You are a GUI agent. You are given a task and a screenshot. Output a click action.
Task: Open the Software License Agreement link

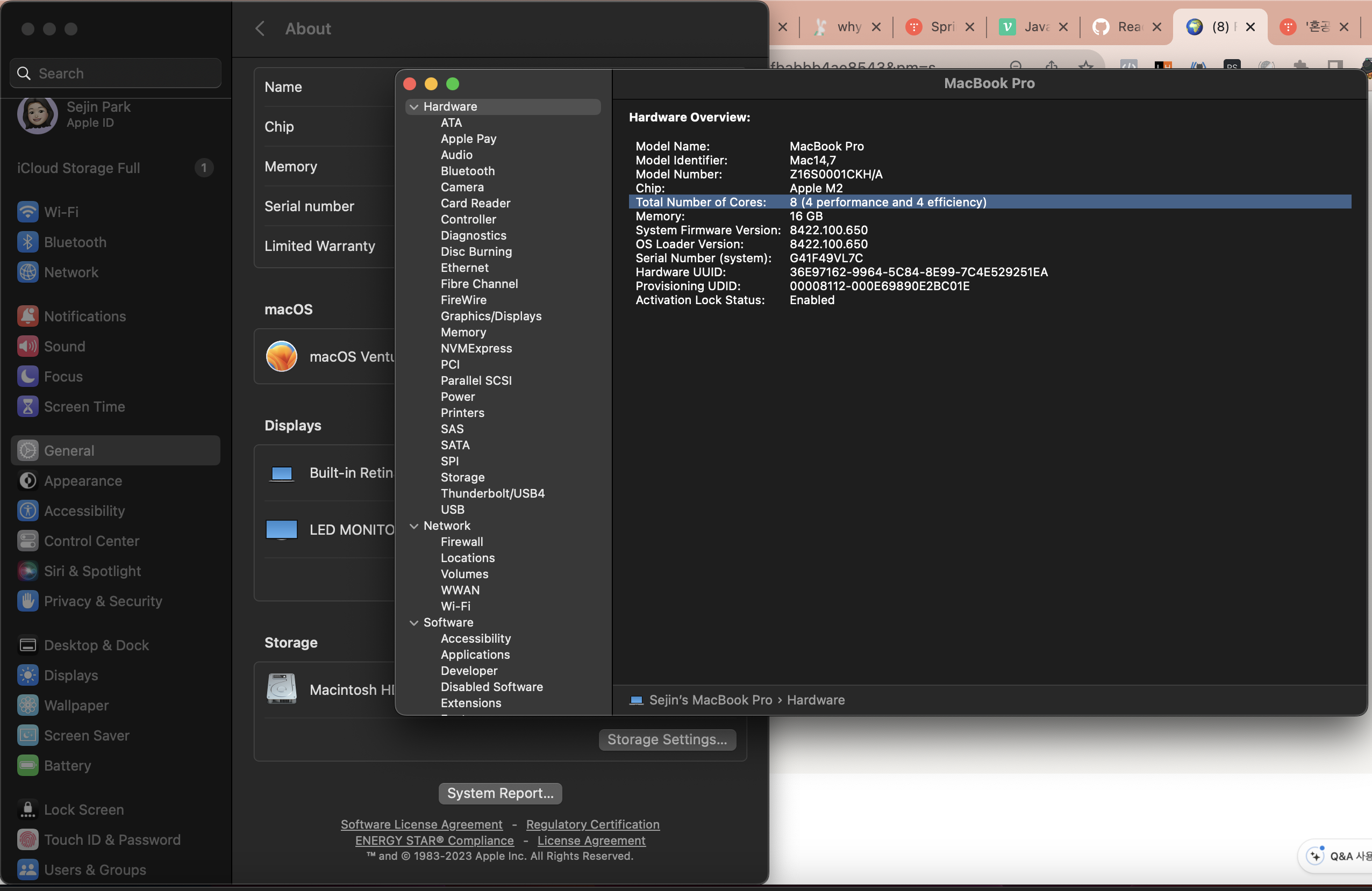[x=421, y=824]
